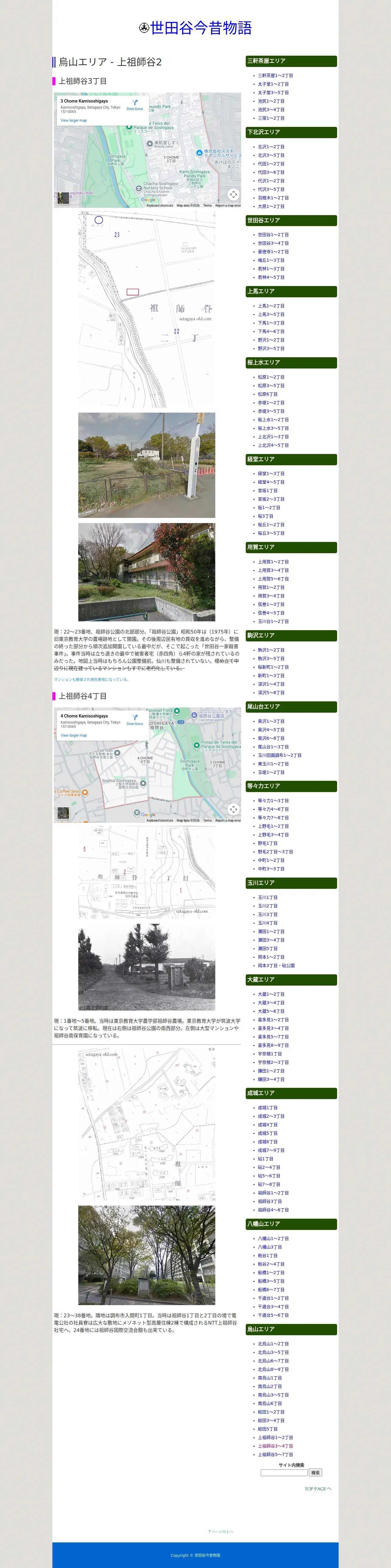Click Directions icon on the 3 Chome map
The width and height of the screenshot is (391, 1568).
point(135,102)
